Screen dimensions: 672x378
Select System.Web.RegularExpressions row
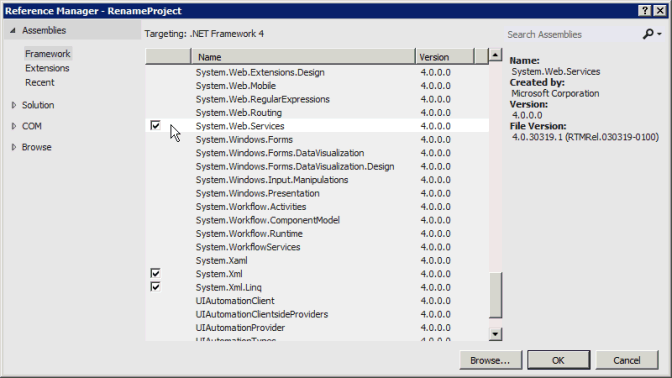pyautogui.click(x=317, y=99)
